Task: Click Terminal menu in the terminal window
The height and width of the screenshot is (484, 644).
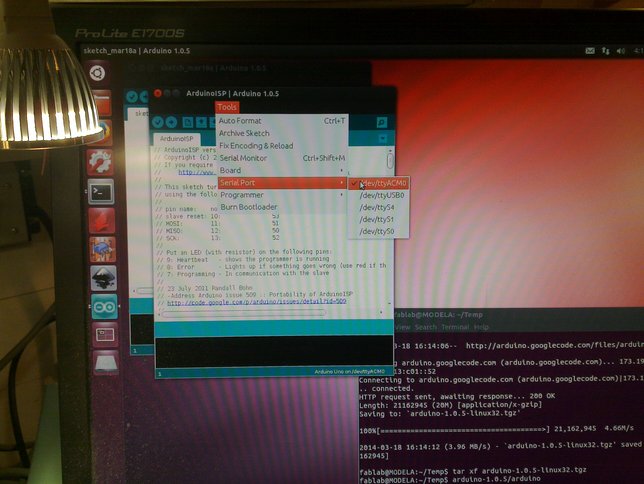Action: pyautogui.click(x=455, y=327)
